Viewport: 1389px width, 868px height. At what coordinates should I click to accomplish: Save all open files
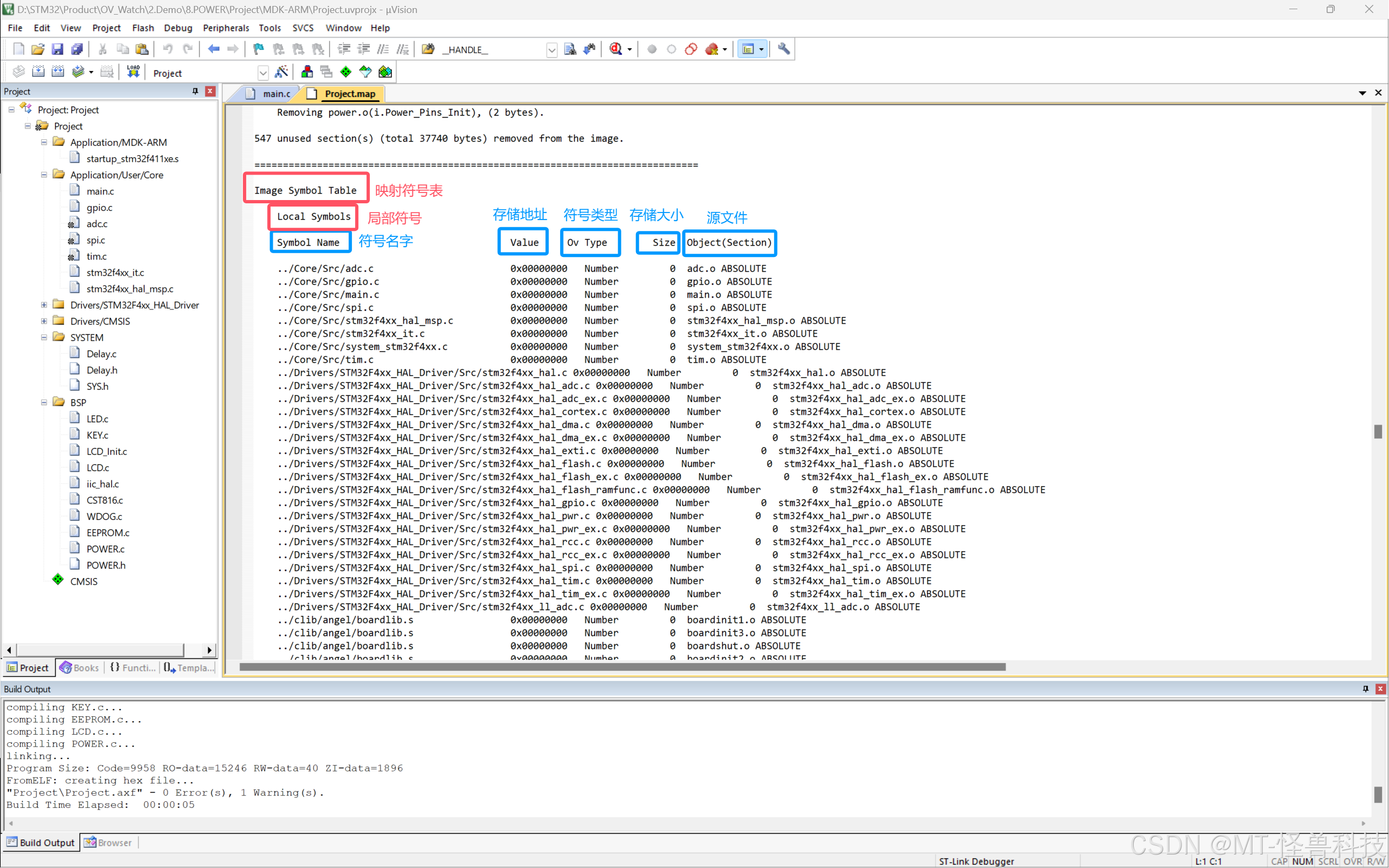77,49
